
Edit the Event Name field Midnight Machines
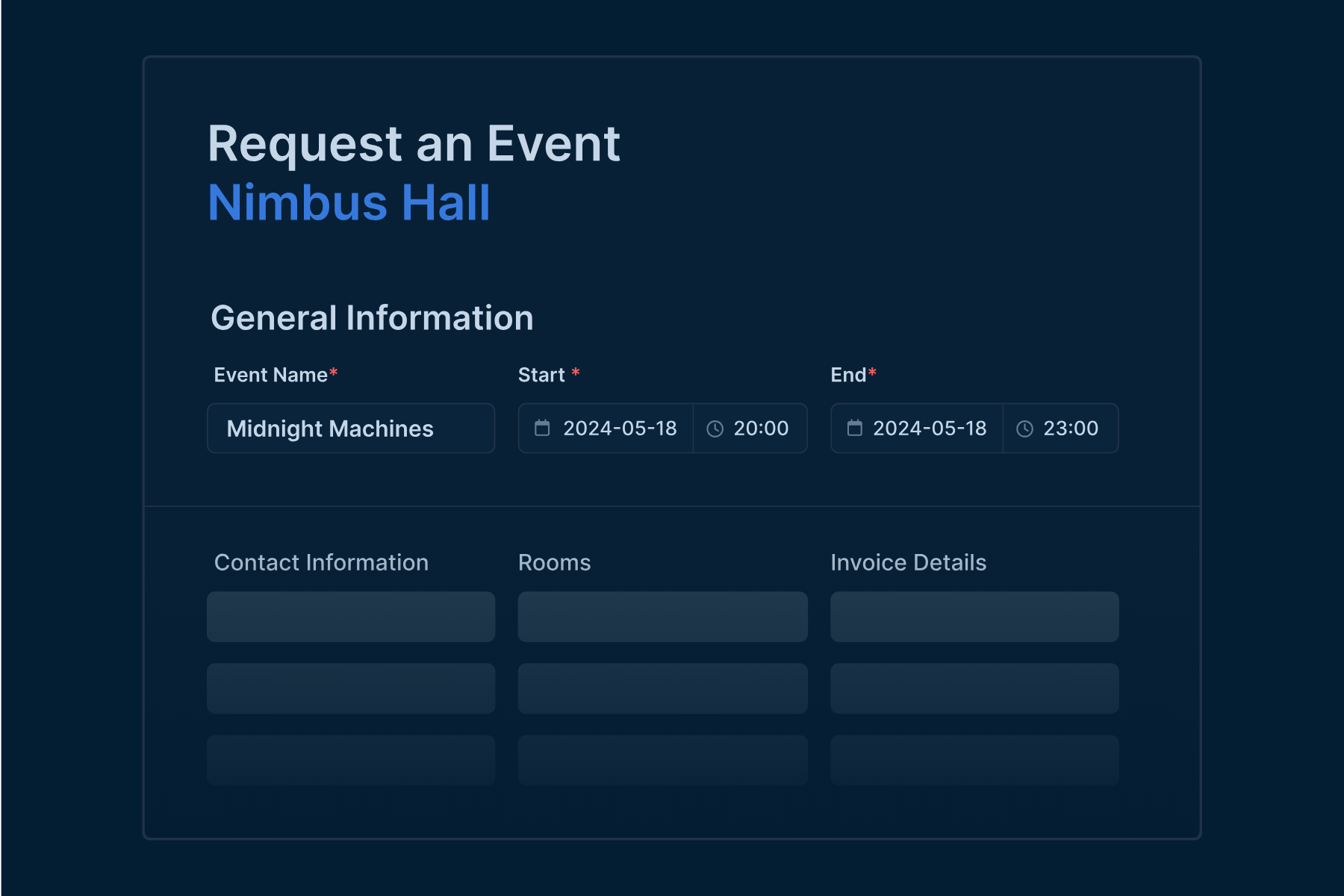(x=351, y=428)
